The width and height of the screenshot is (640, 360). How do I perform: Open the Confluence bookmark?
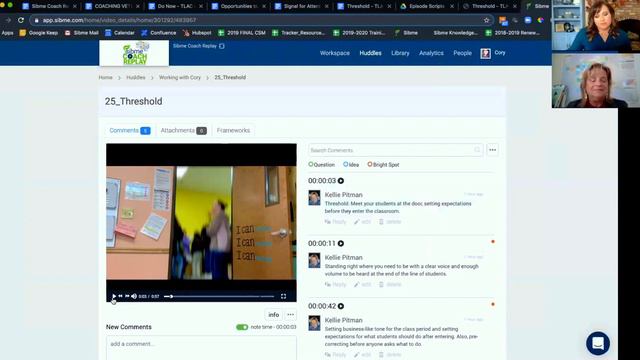point(159,33)
